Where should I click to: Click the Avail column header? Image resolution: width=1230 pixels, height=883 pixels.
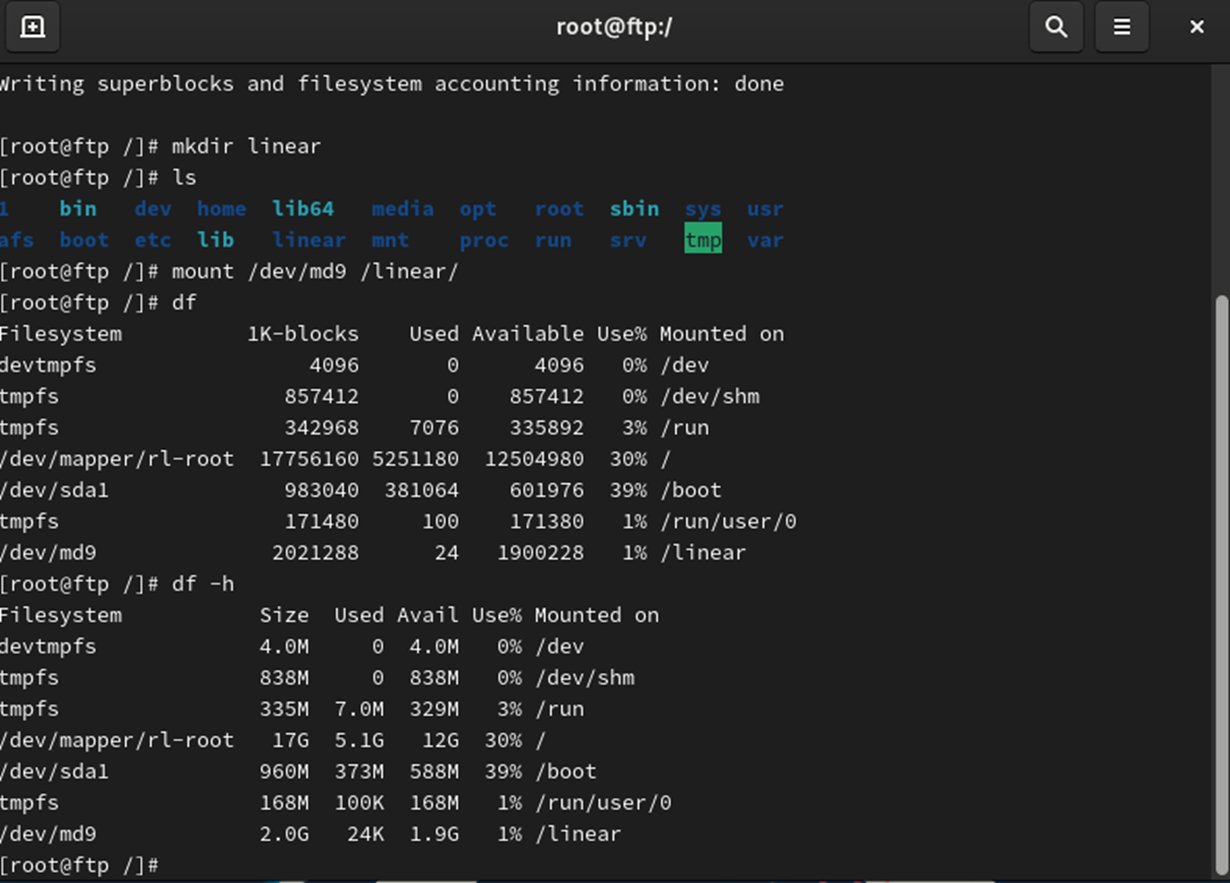(x=428, y=615)
